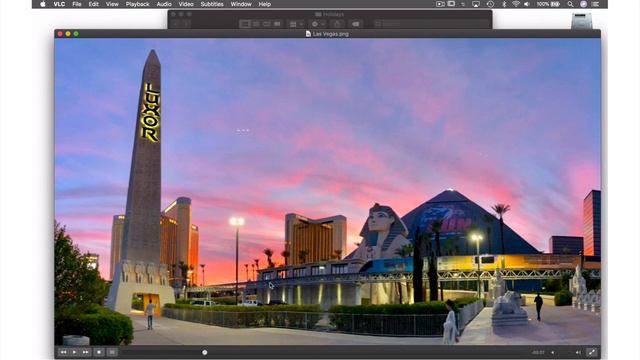Click the playback position slider knob

204,352
